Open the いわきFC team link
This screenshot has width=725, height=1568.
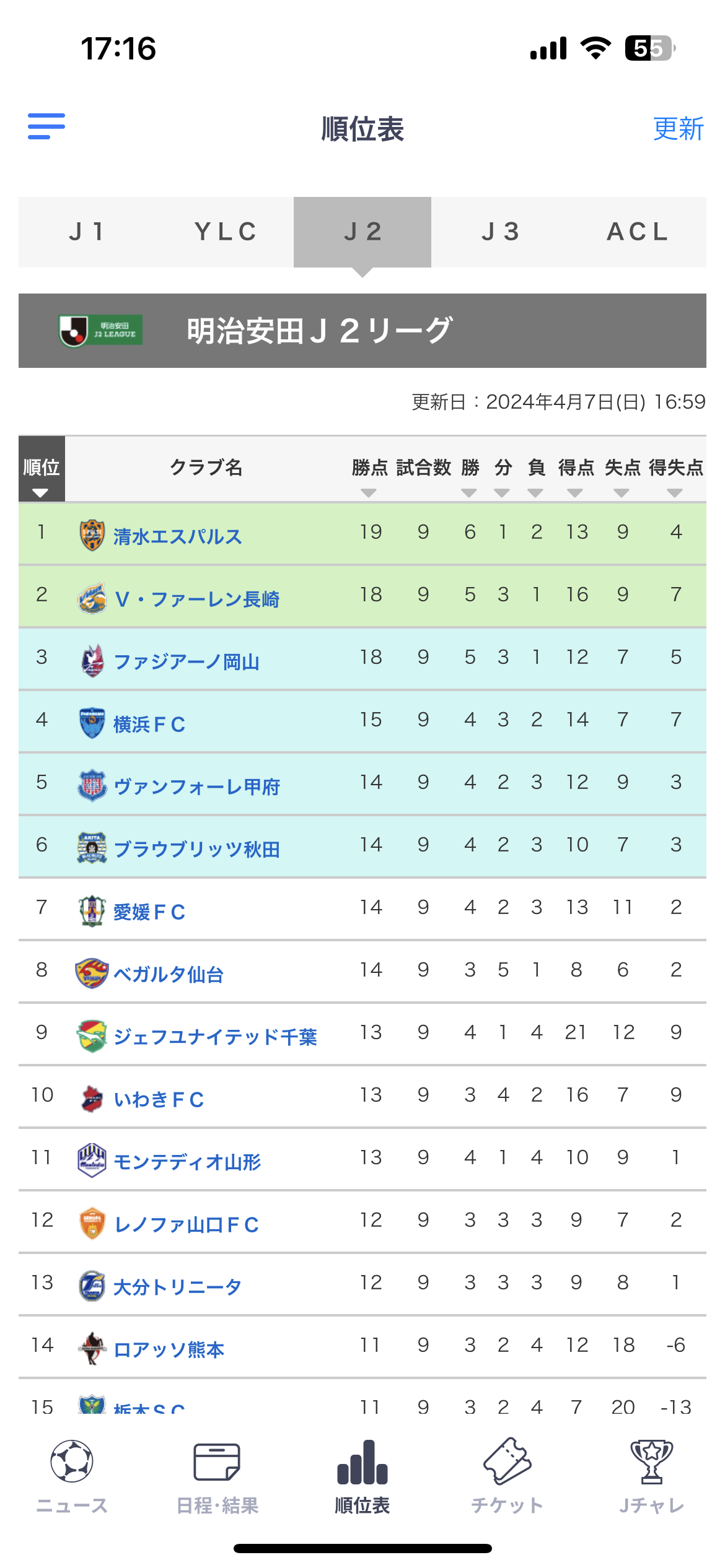(159, 1099)
